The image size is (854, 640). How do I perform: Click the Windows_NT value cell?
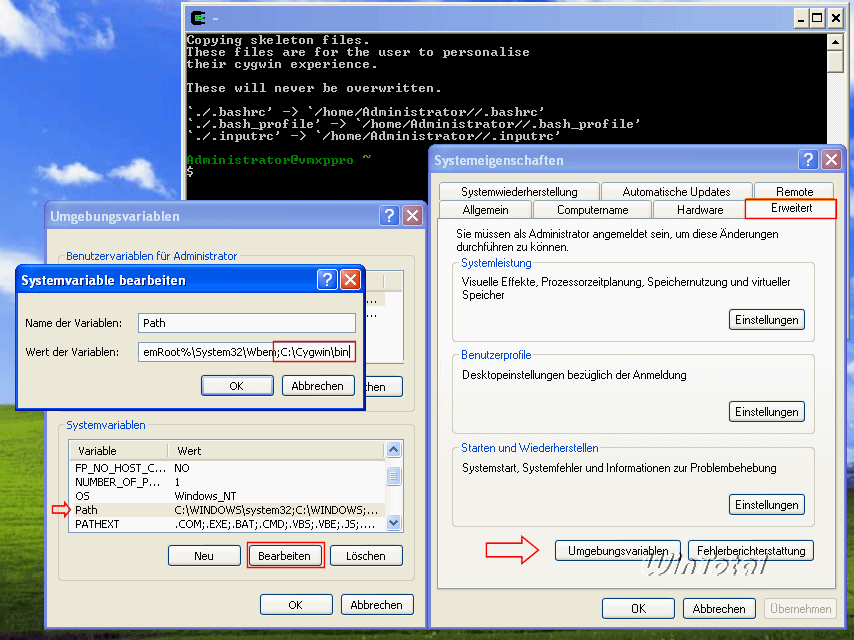205,496
